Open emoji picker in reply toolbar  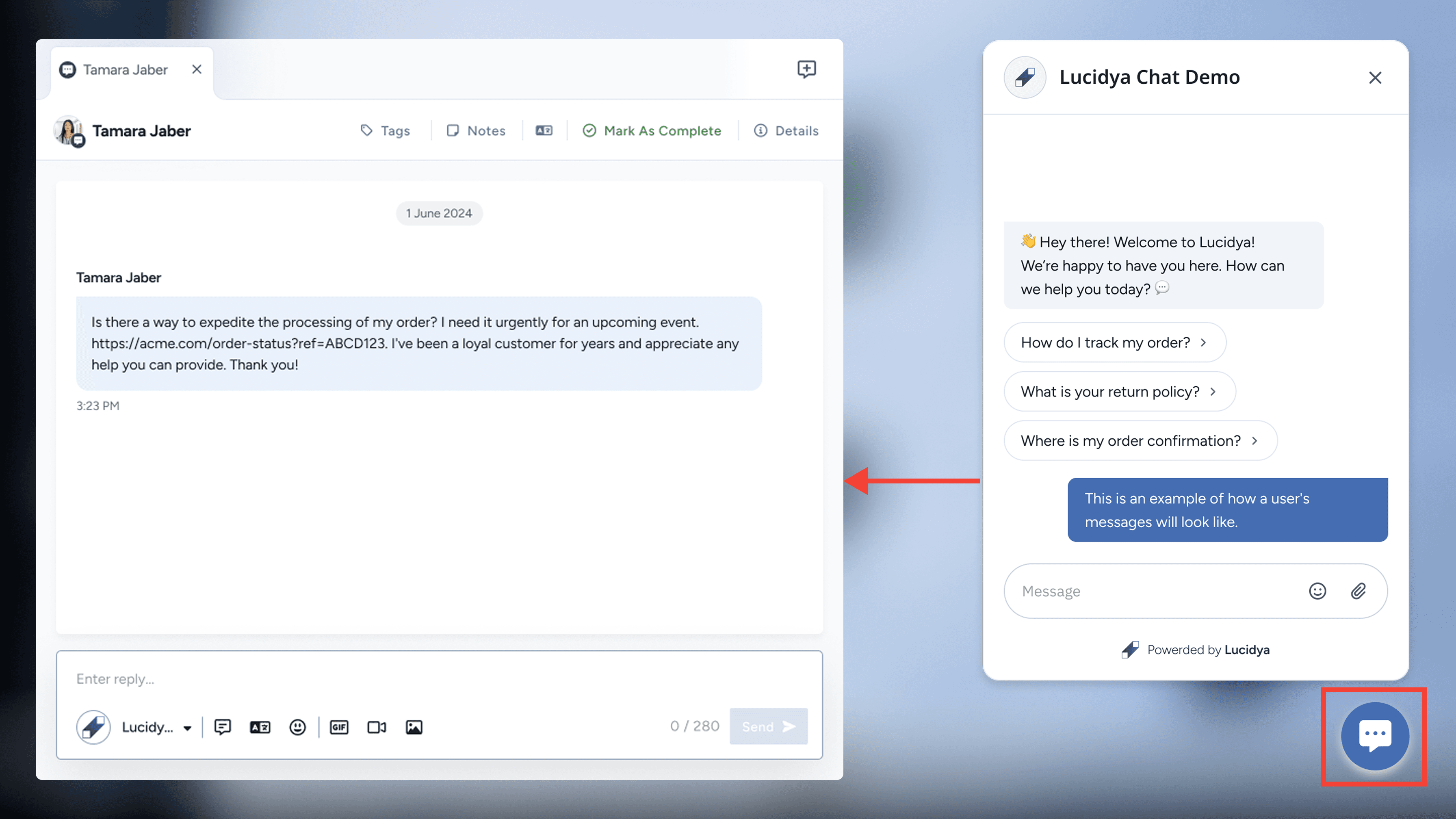point(297,727)
